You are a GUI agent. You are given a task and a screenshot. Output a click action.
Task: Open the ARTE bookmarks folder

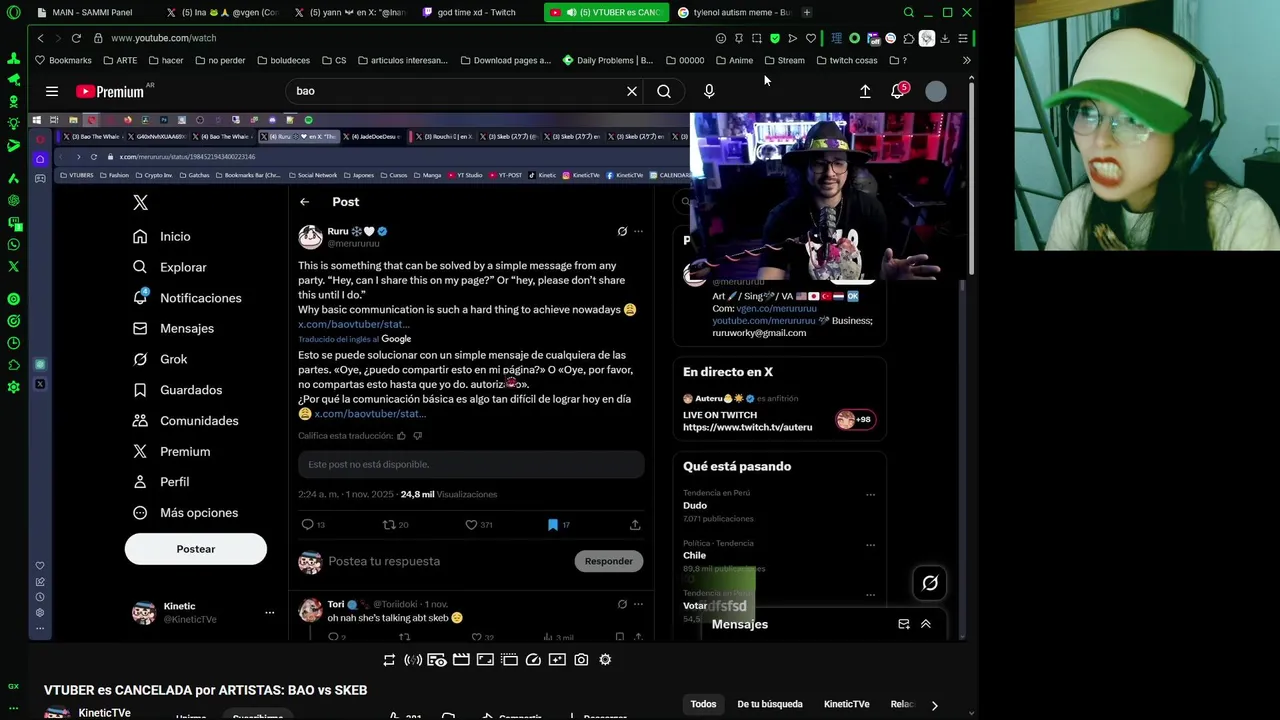tap(119, 60)
